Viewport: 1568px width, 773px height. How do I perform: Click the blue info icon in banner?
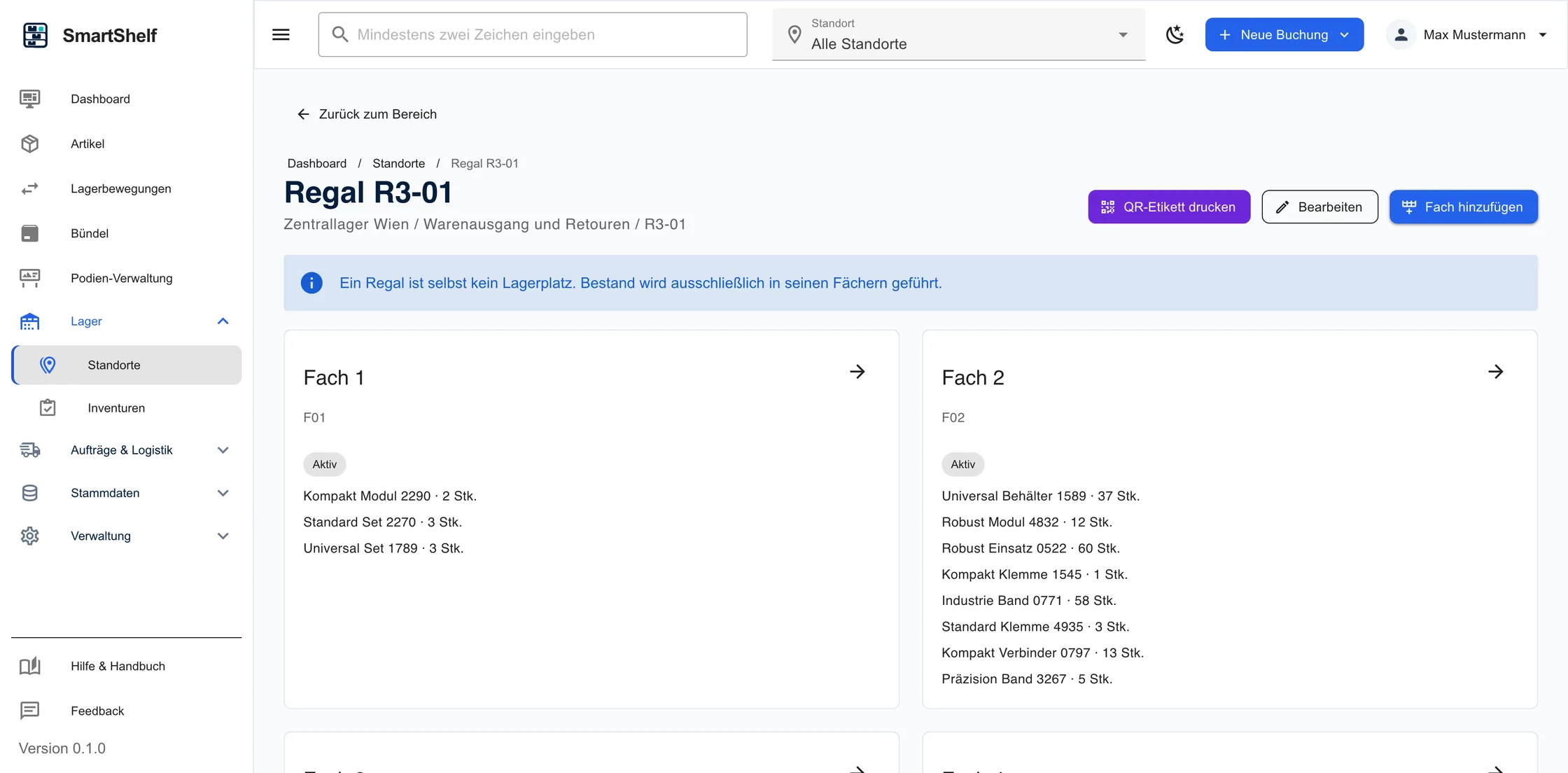(311, 283)
